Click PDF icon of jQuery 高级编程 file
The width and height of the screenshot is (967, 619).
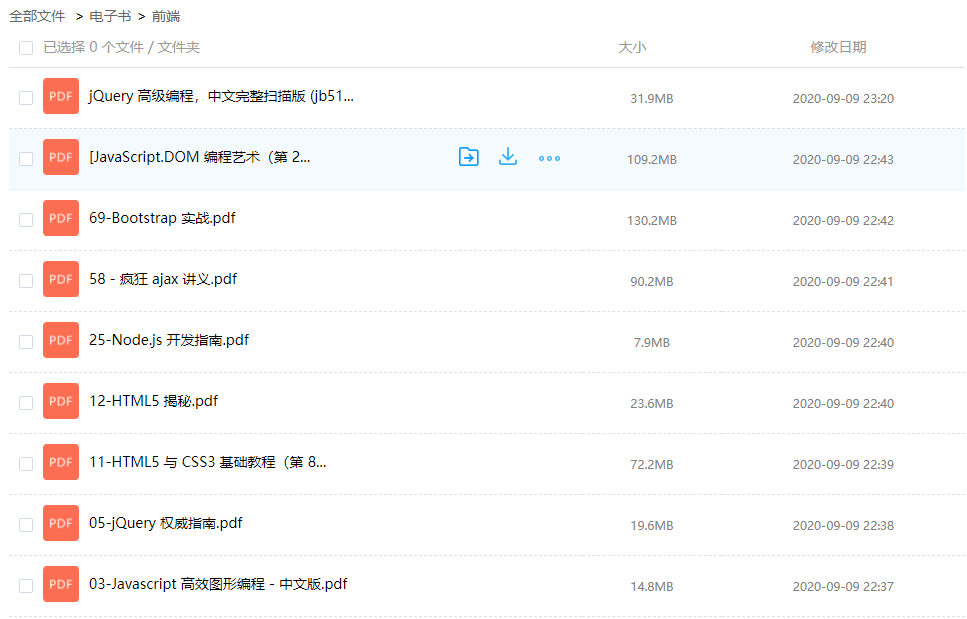60,96
